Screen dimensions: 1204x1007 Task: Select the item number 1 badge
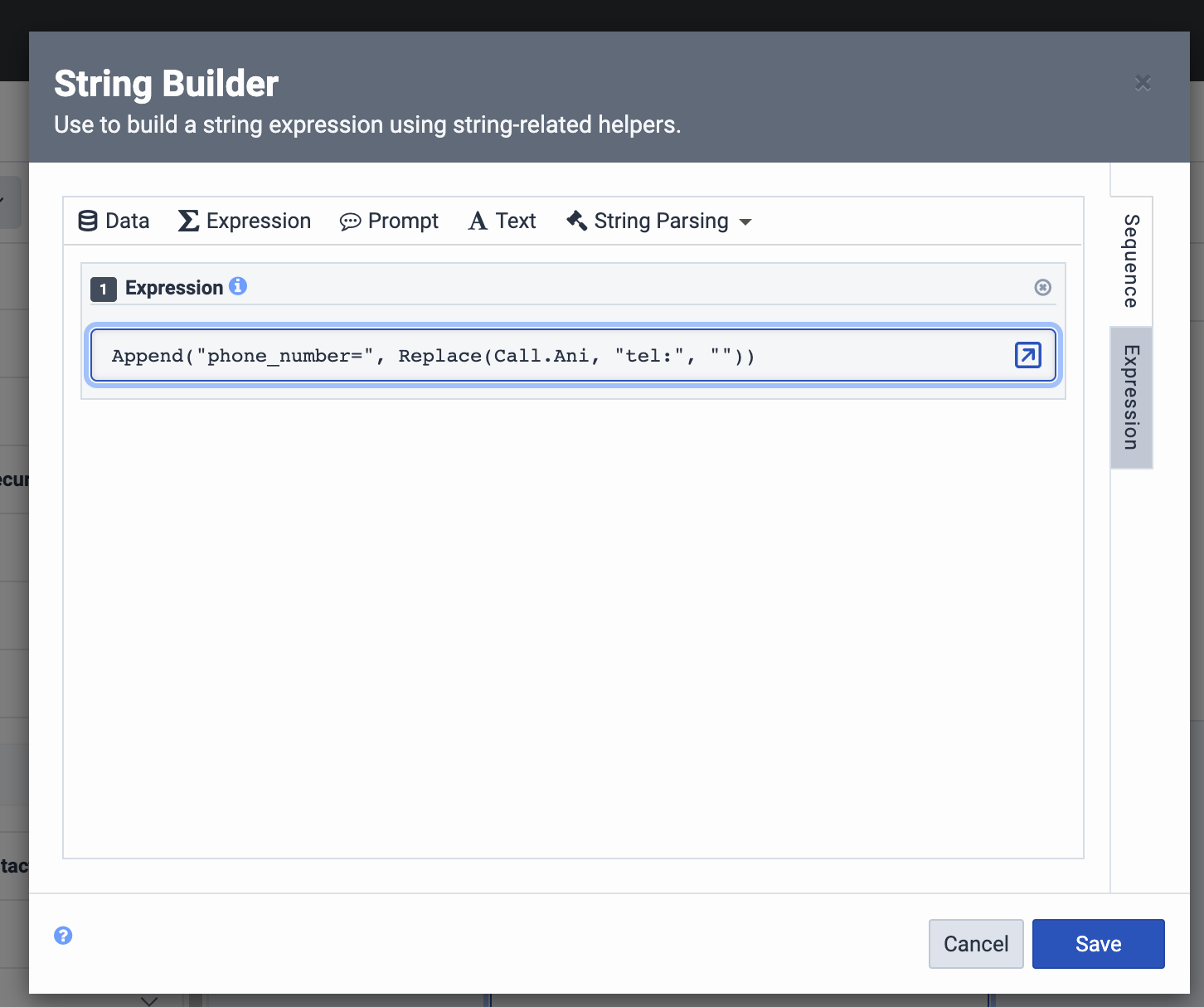click(x=103, y=289)
